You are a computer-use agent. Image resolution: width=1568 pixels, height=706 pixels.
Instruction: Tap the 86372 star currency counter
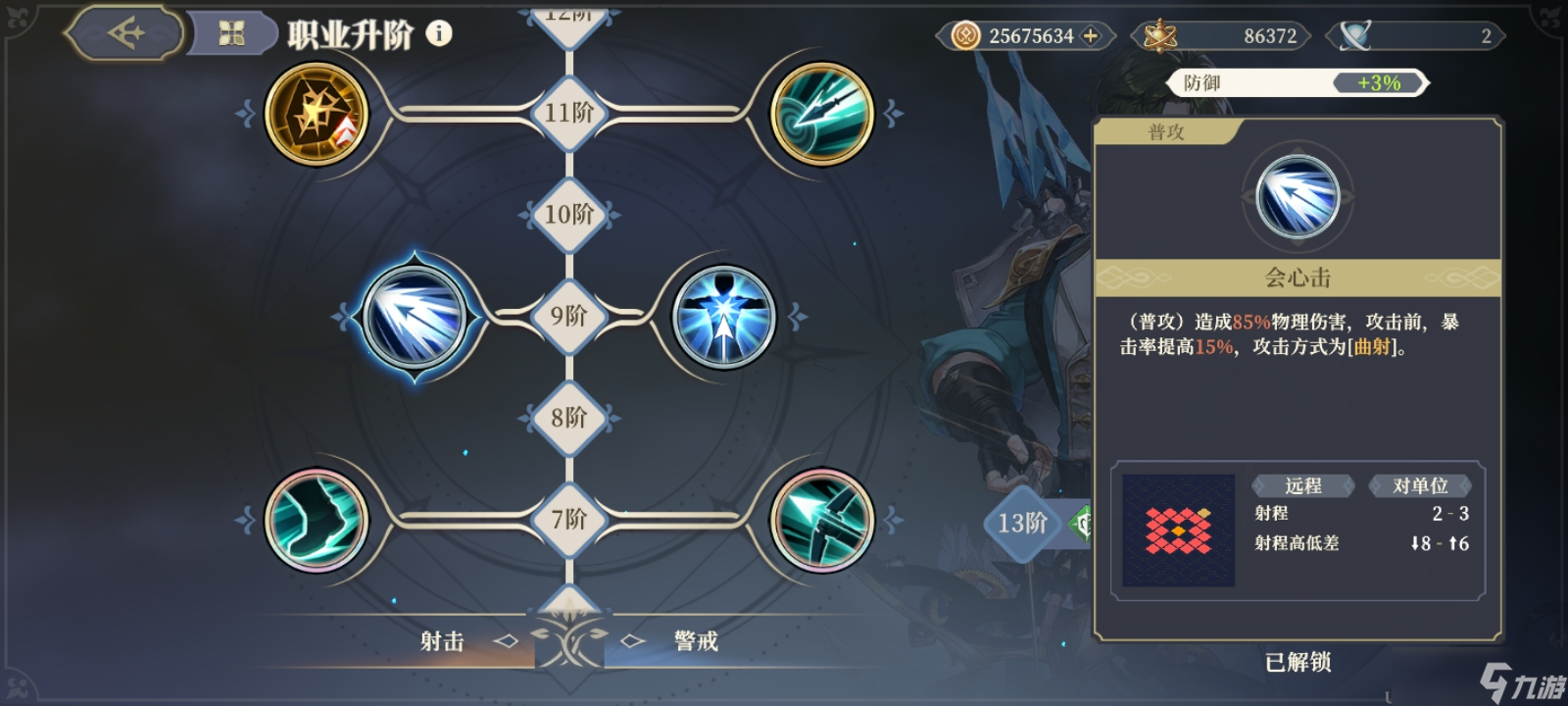(1220, 36)
